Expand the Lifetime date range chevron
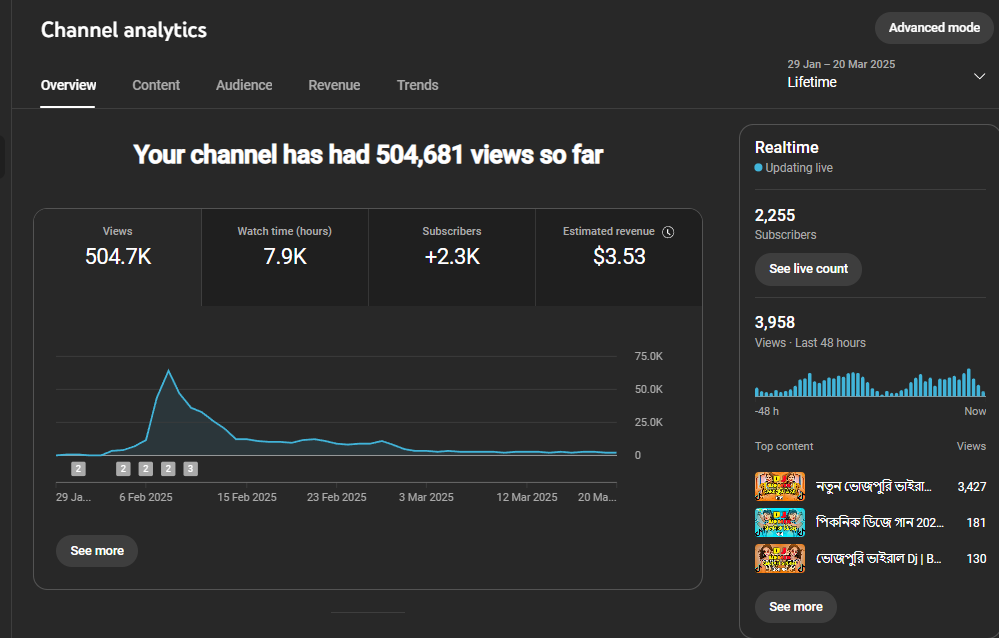The width and height of the screenshot is (999, 638). 979,77
